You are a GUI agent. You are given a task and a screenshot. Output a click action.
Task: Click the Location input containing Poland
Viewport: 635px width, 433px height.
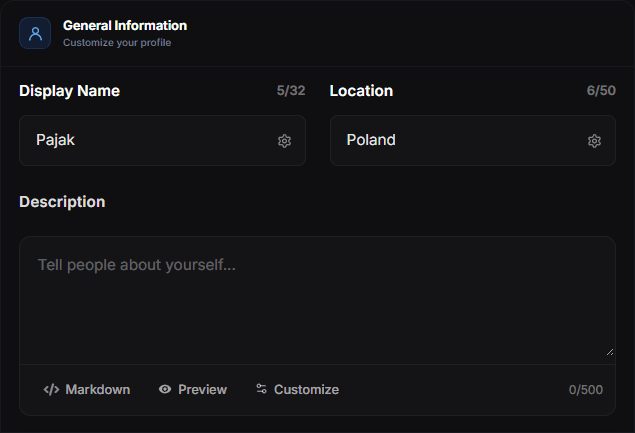click(x=473, y=141)
